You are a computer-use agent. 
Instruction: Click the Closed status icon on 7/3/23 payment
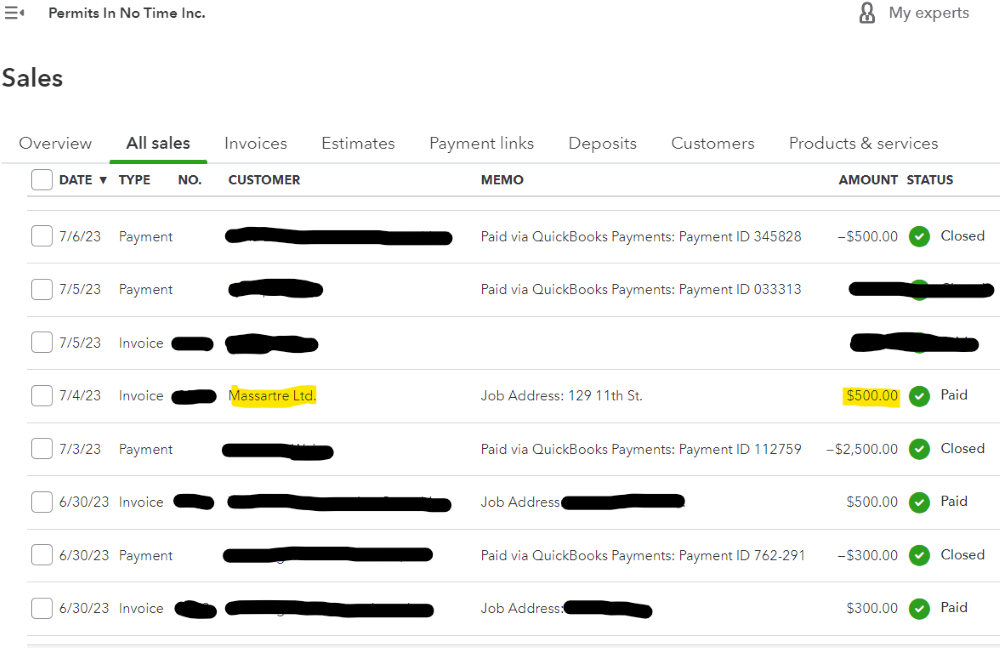(919, 449)
